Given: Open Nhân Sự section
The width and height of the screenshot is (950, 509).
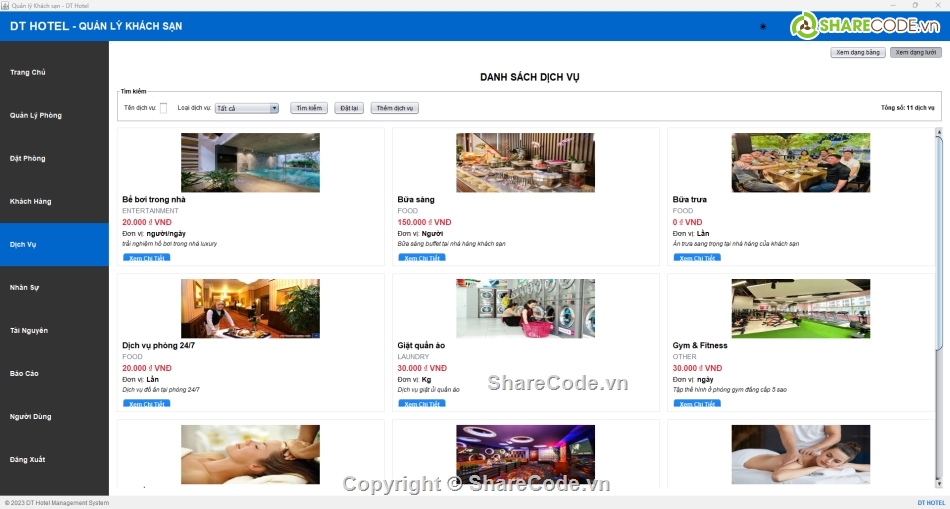Looking at the screenshot, I should click(x=54, y=287).
